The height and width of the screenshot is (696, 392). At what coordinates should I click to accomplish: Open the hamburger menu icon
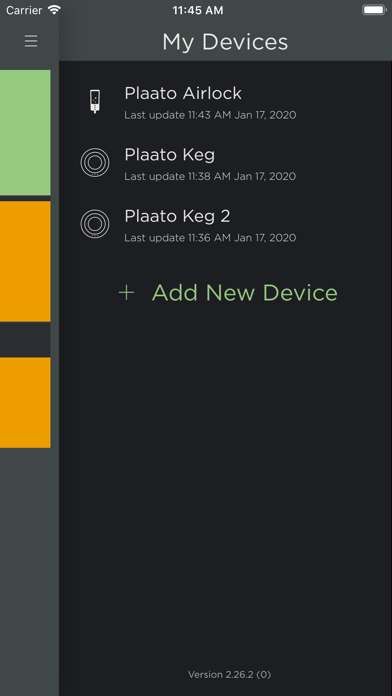pos(31,41)
